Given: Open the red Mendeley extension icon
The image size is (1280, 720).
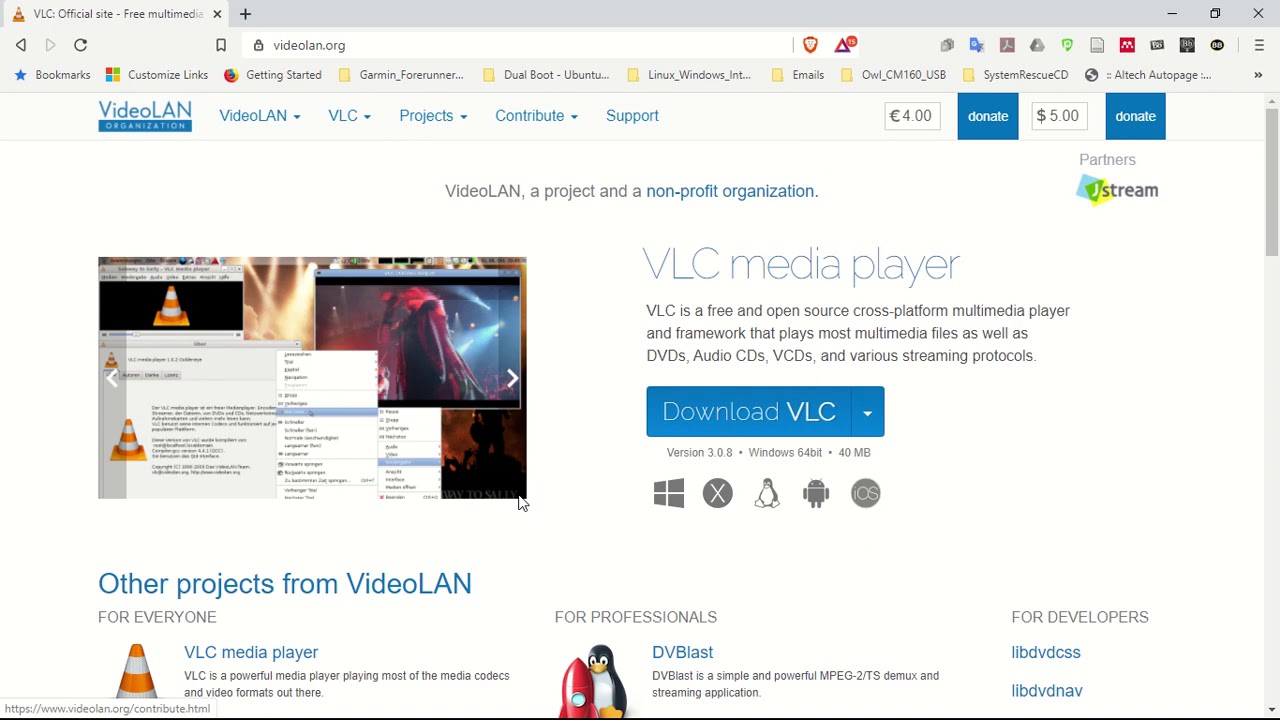Looking at the screenshot, I should coord(1127,45).
